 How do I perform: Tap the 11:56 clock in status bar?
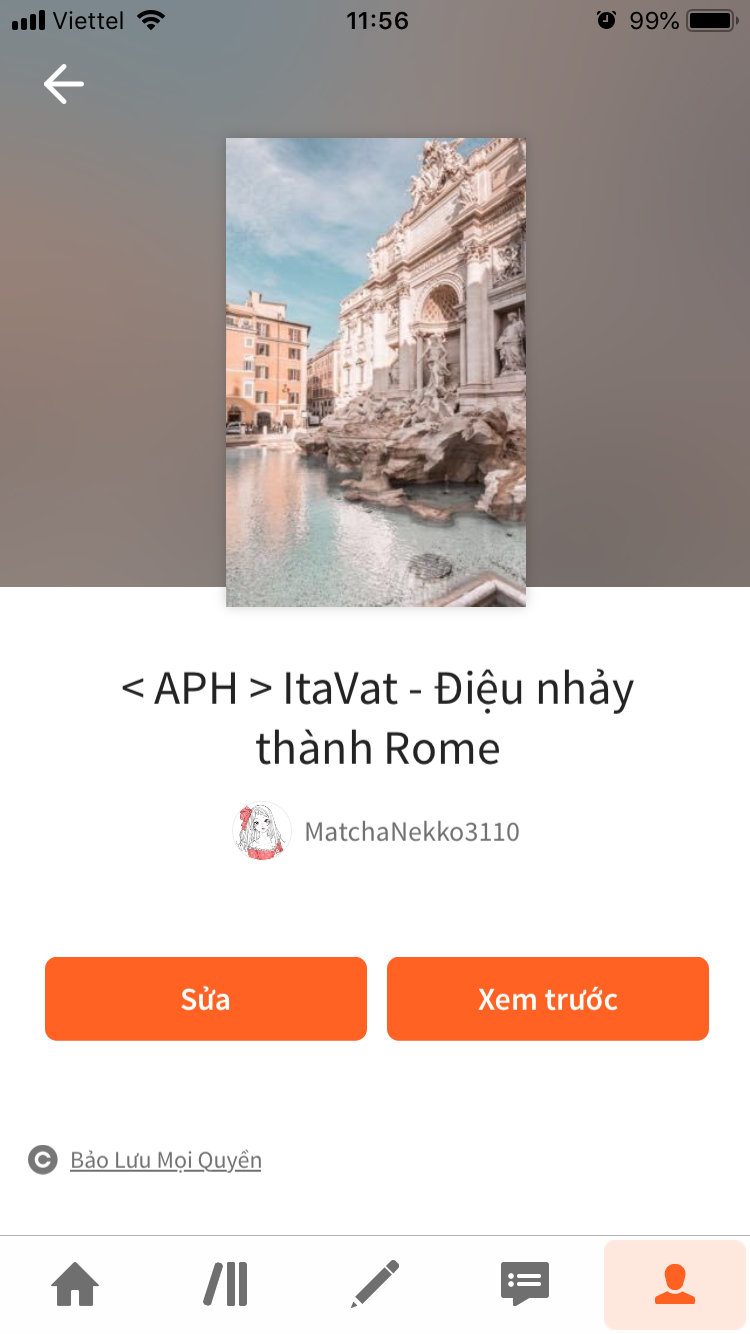(377, 20)
